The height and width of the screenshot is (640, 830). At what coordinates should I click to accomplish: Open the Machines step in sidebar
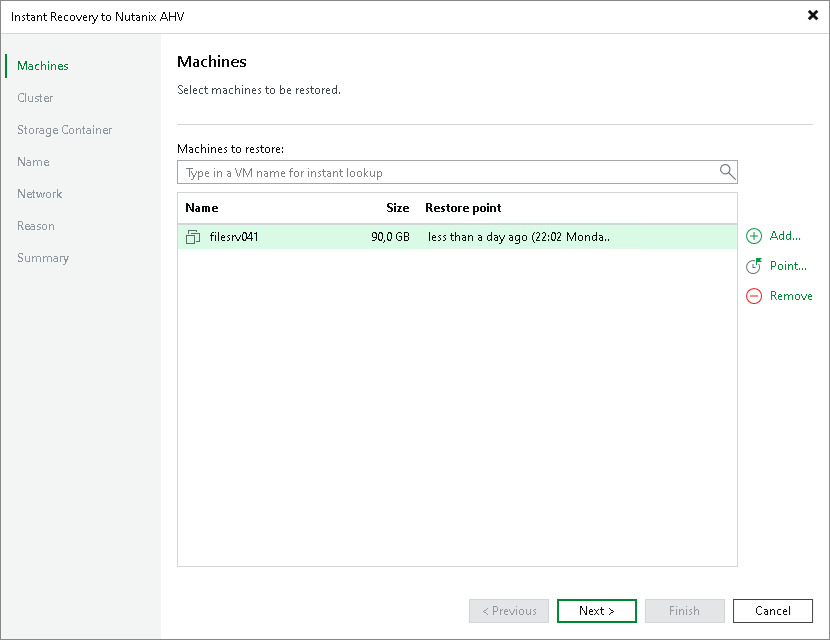pos(43,66)
